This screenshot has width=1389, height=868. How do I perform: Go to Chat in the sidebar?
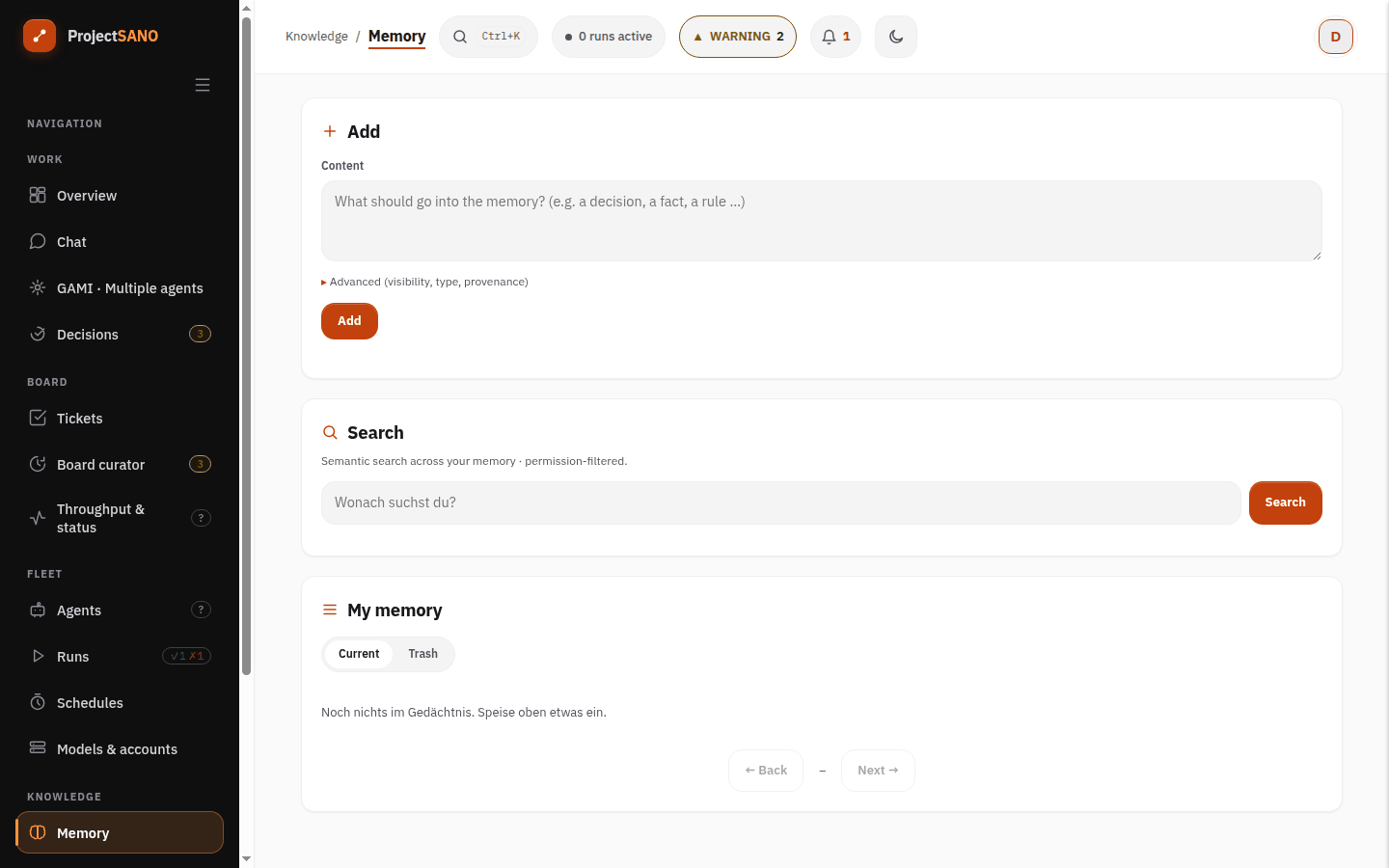coord(120,242)
